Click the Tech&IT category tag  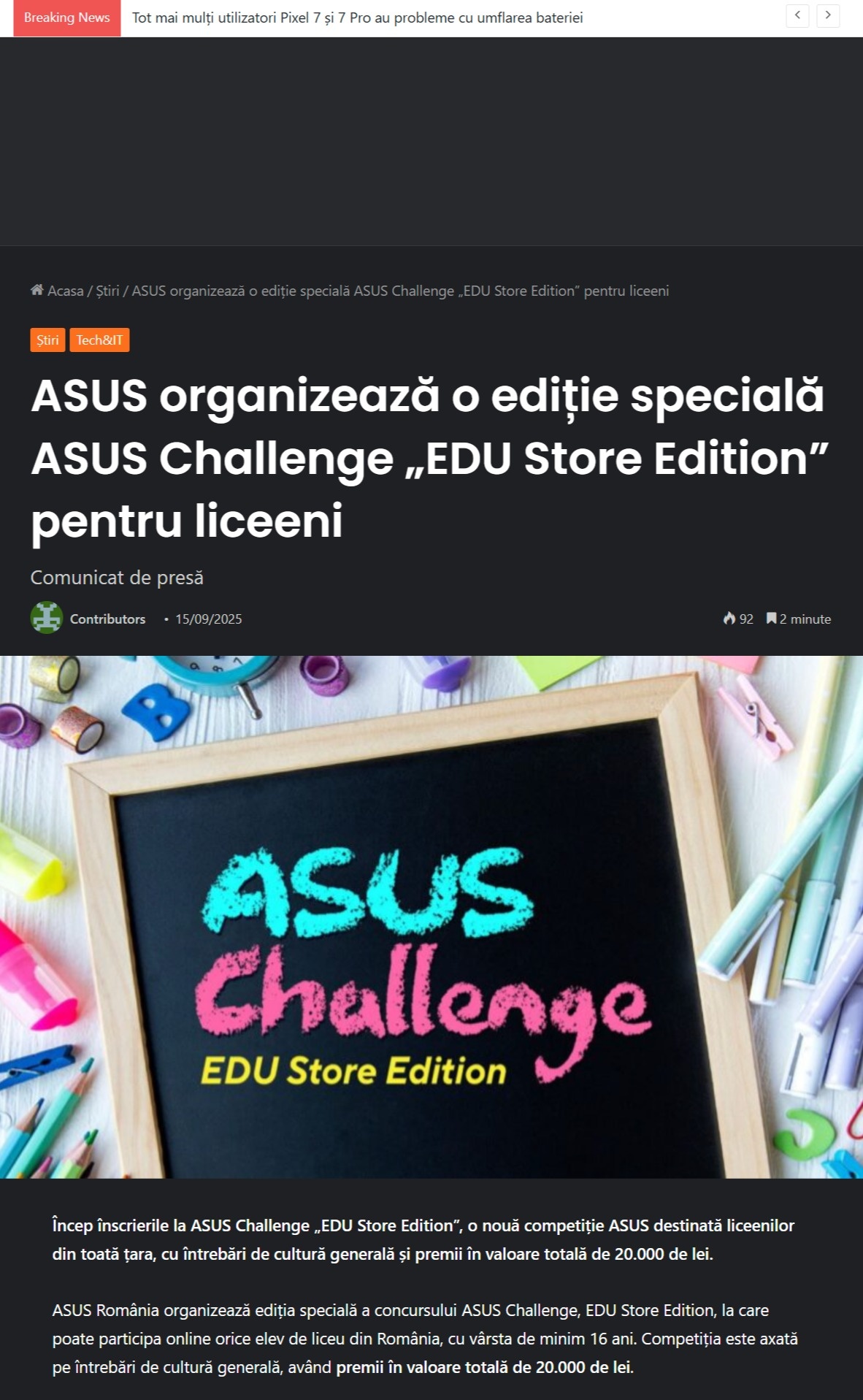coord(99,340)
